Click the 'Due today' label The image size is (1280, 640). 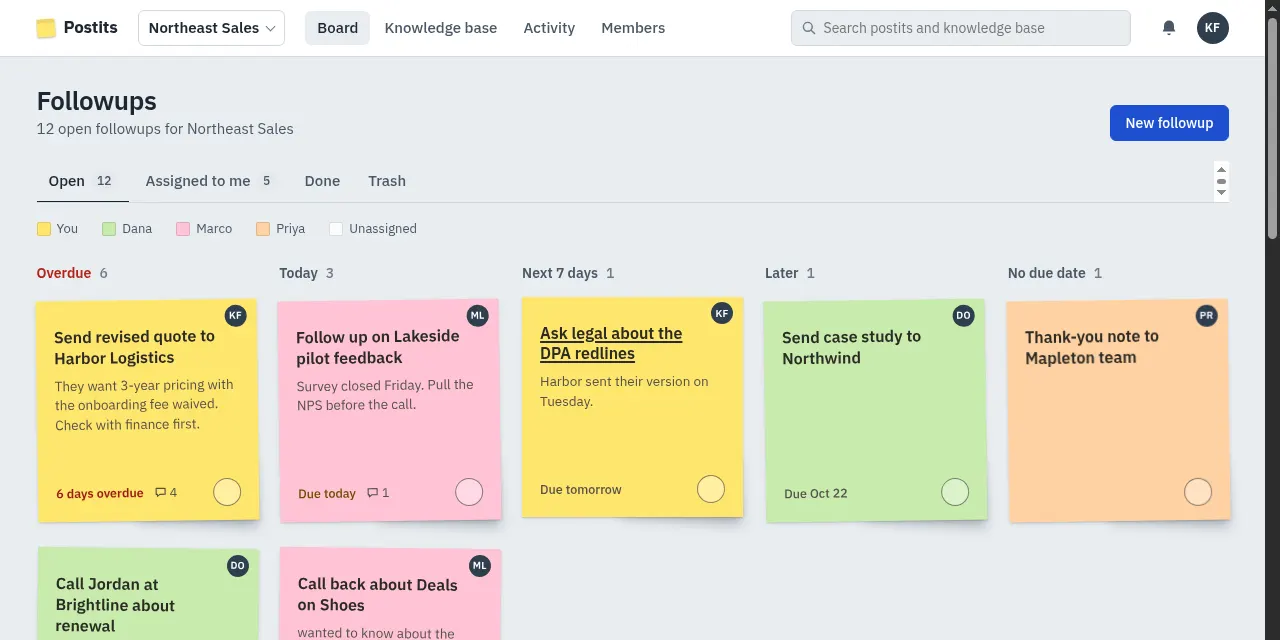tap(327, 493)
